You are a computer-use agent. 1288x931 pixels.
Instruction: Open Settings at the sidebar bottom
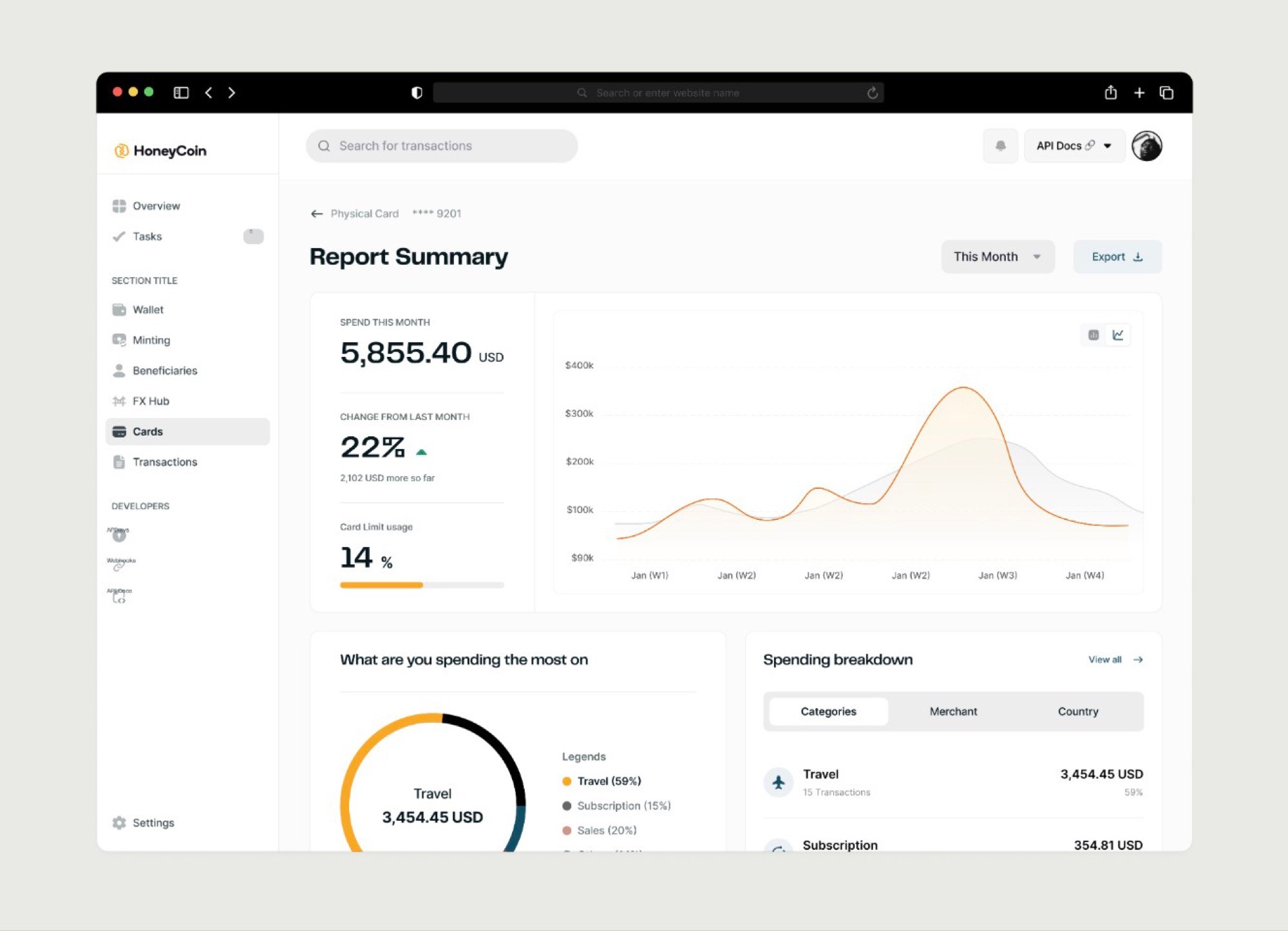[143, 823]
